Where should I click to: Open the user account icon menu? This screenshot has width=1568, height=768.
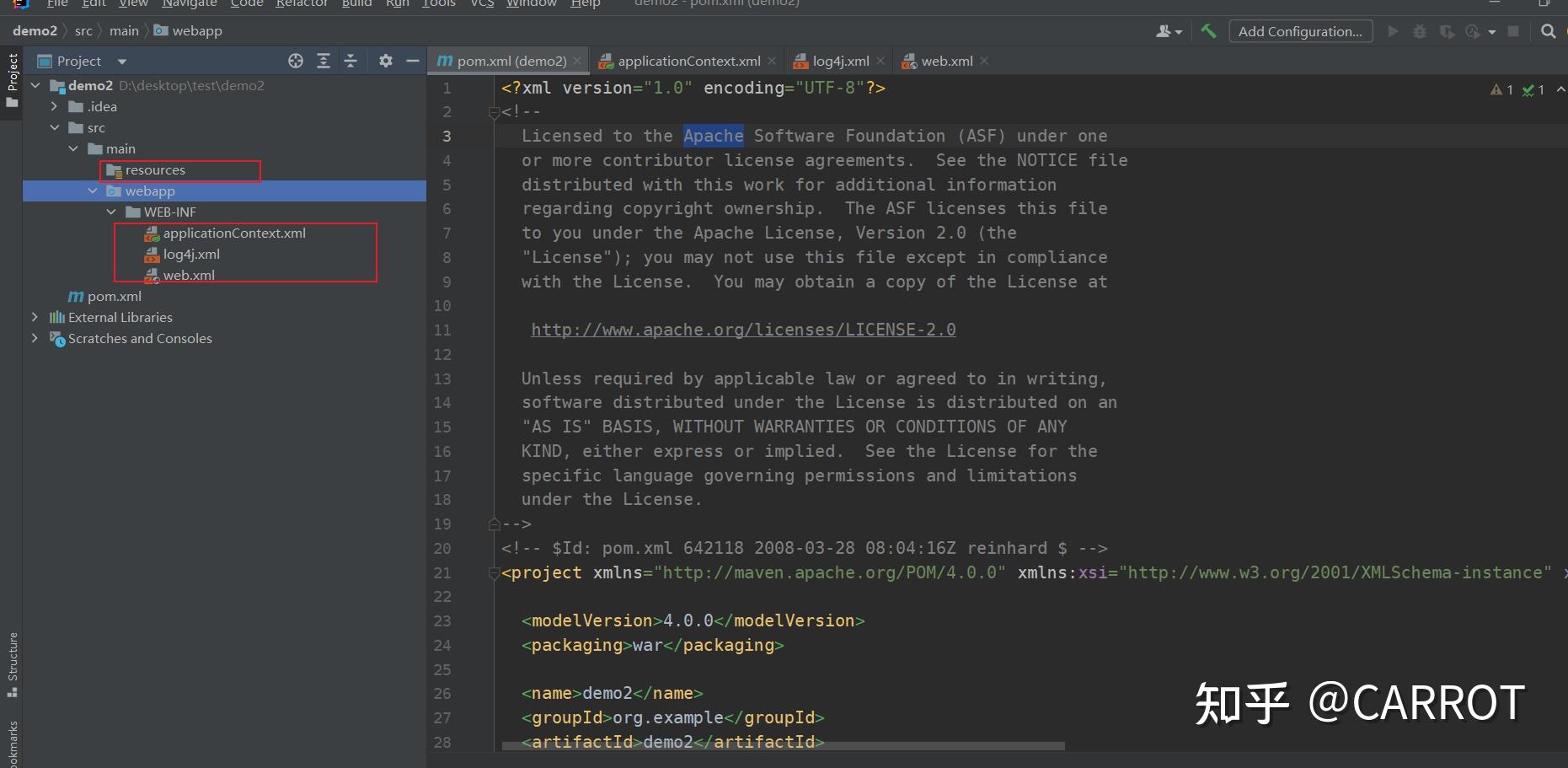coord(1168,31)
